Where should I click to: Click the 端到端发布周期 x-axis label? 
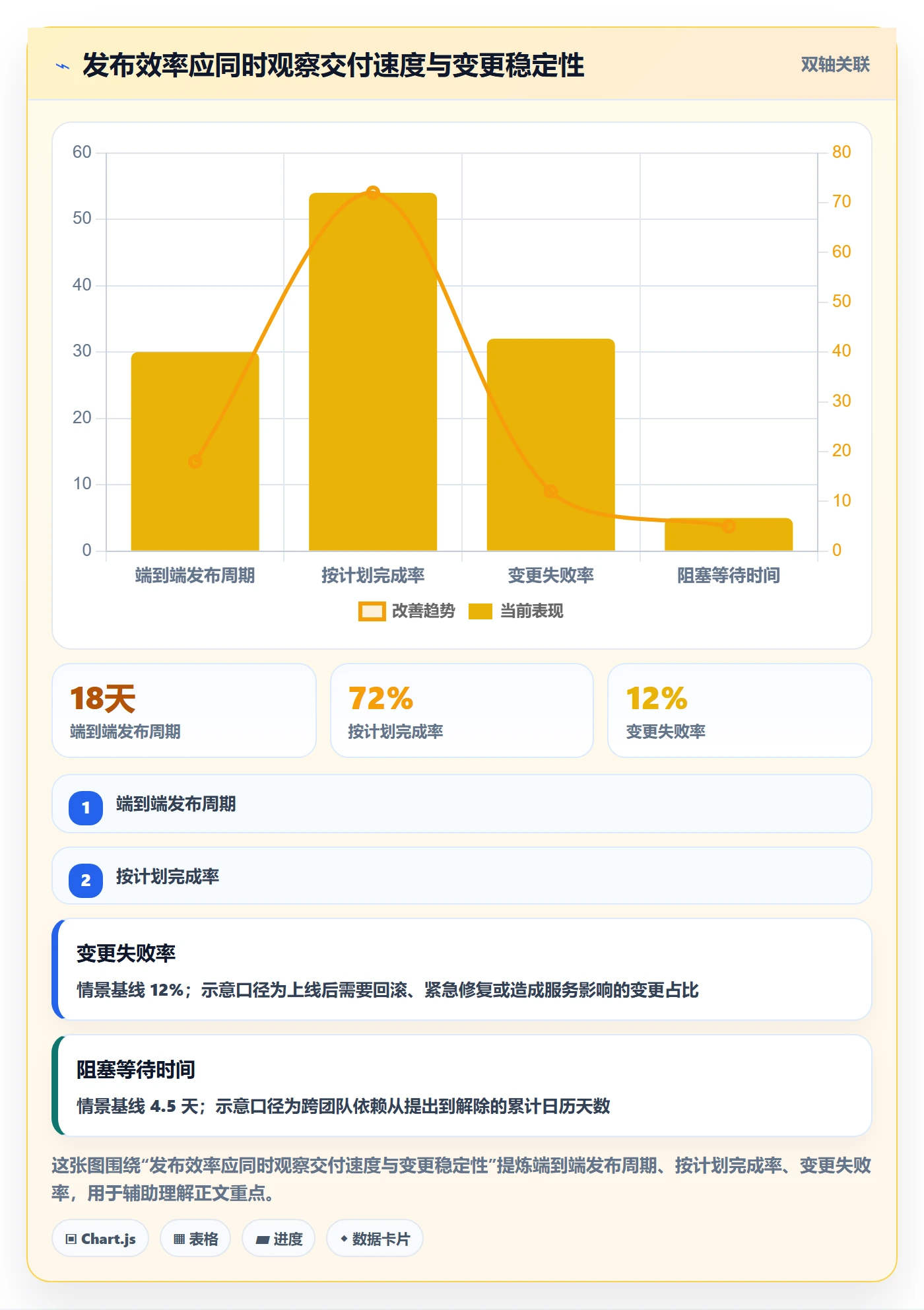pos(195,576)
